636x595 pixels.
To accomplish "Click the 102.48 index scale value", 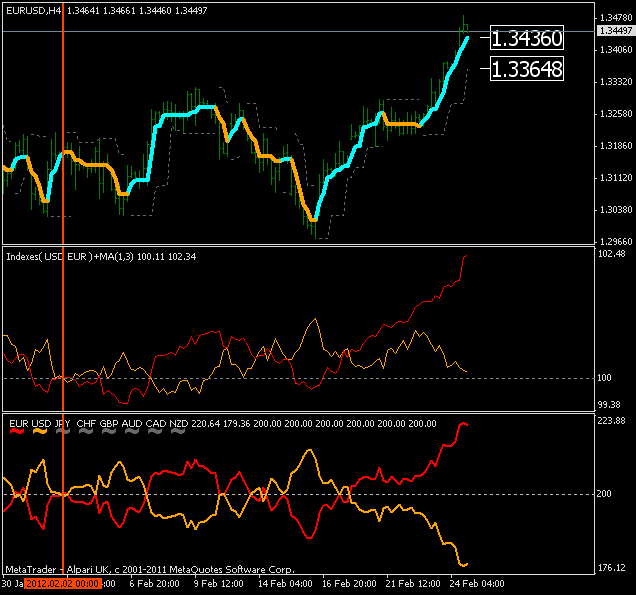I will pos(612,254).
